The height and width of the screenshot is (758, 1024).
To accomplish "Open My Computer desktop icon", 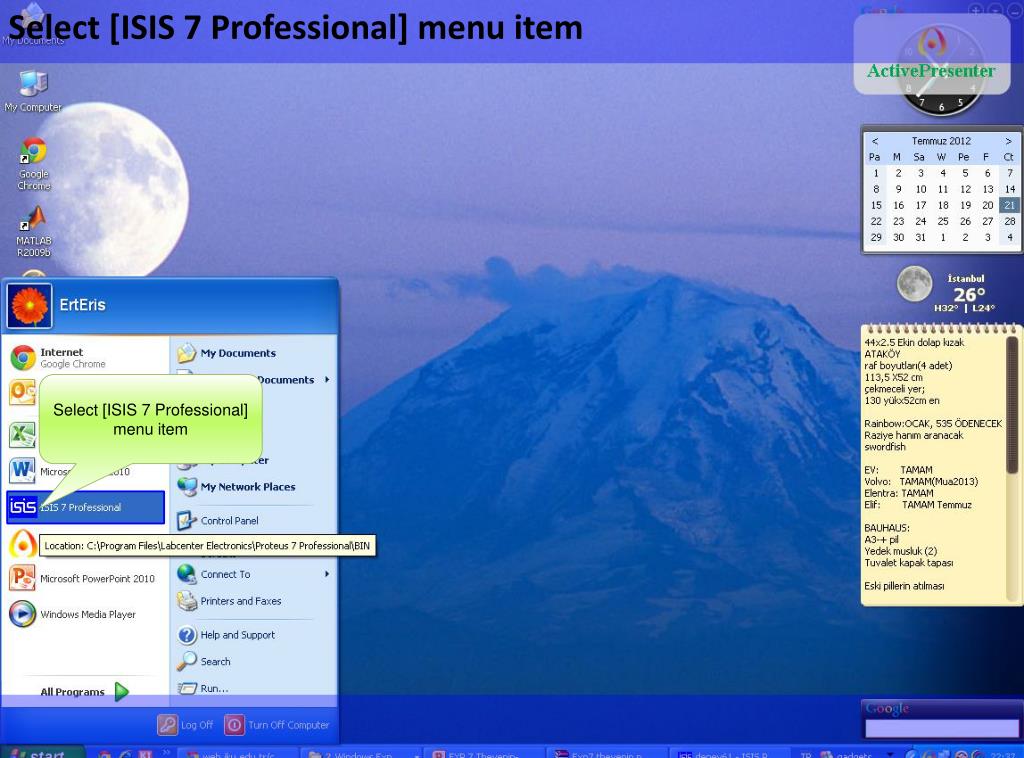I will pyautogui.click(x=33, y=91).
